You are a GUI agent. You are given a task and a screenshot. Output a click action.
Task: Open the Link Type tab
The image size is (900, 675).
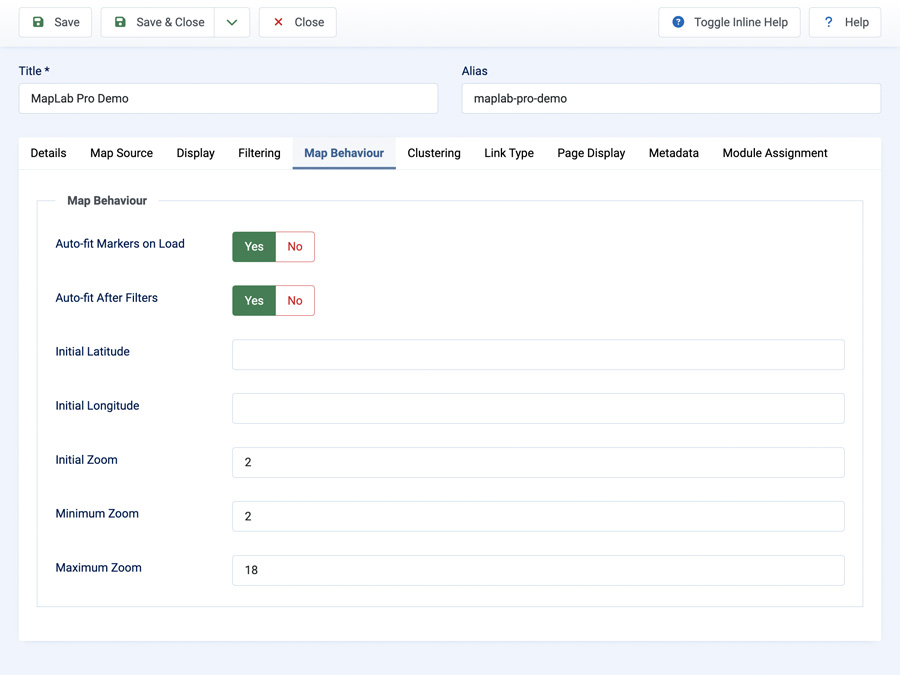[509, 153]
